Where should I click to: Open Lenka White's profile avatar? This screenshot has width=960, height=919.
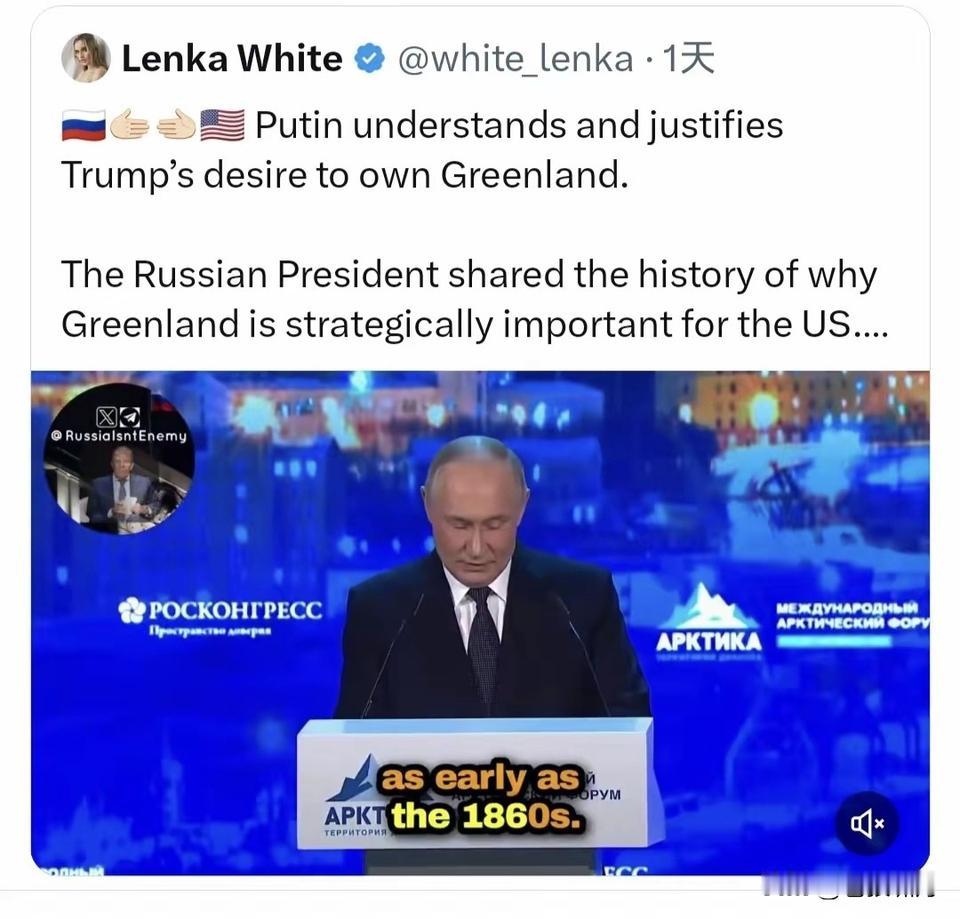point(86,58)
